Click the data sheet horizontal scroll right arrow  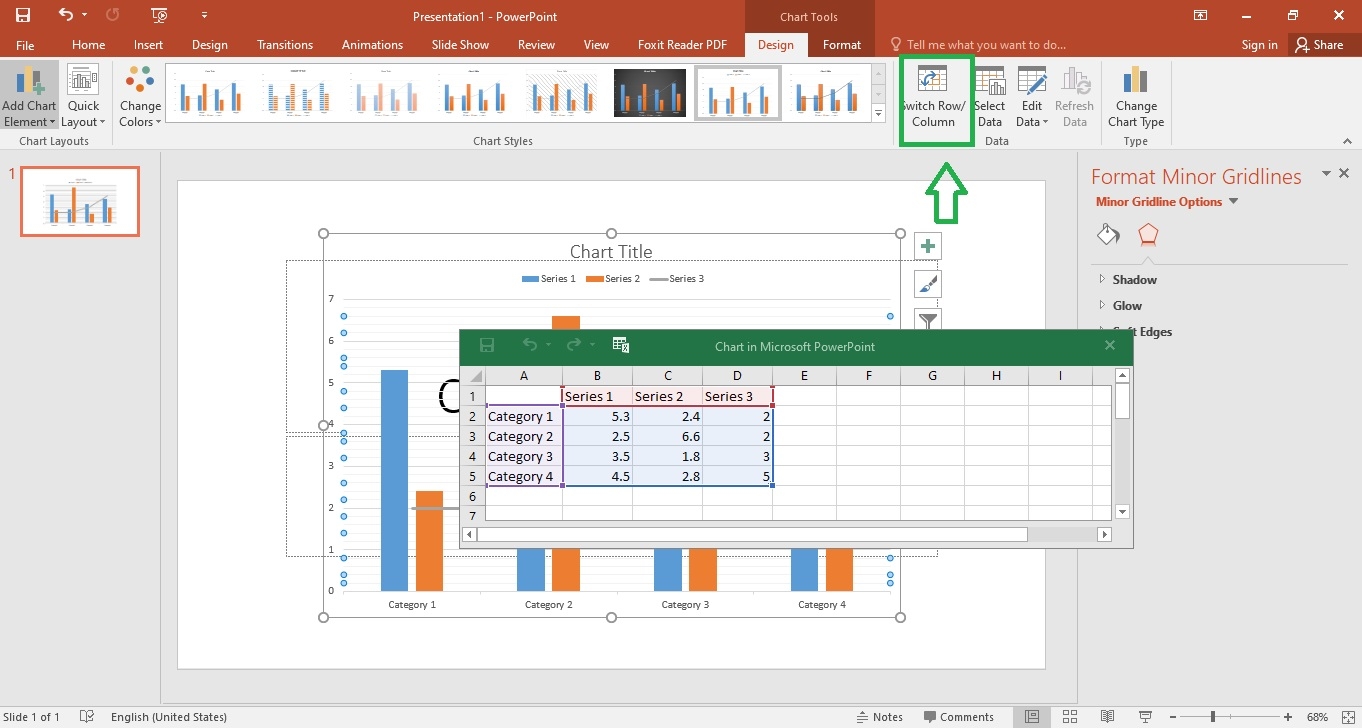(1105, 535)
